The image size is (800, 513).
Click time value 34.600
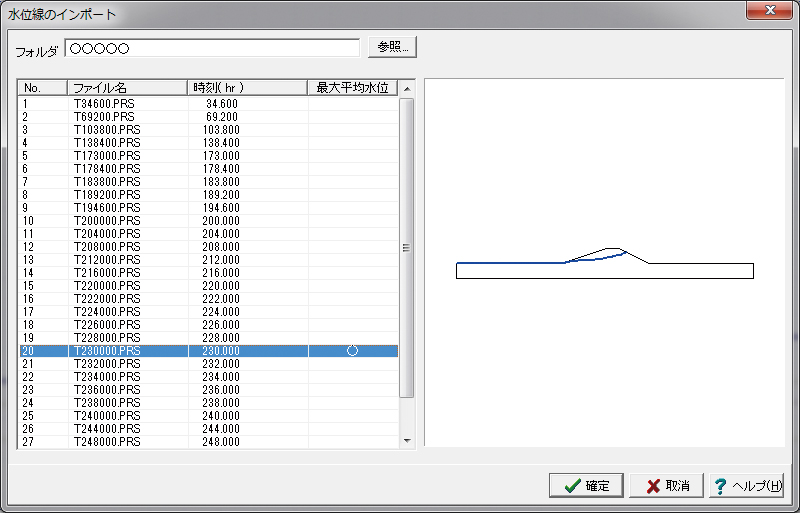(x=222, y=104)
